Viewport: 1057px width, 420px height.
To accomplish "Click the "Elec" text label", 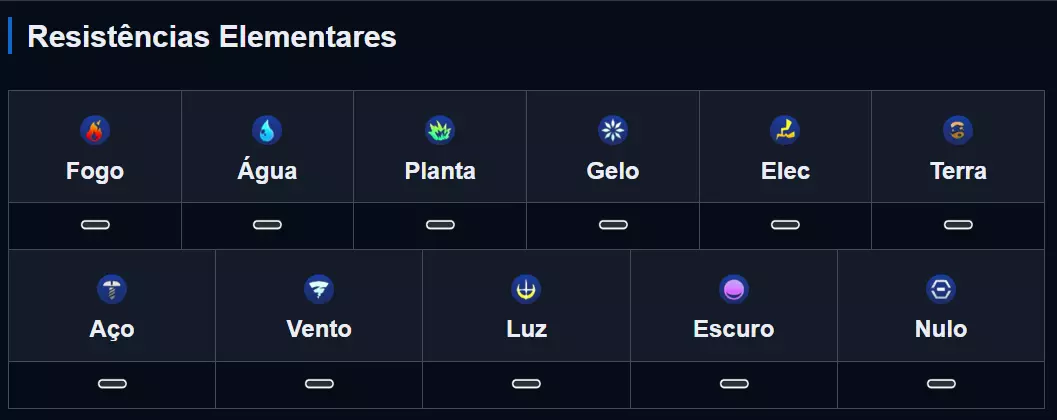I will [x=785, y=171].
